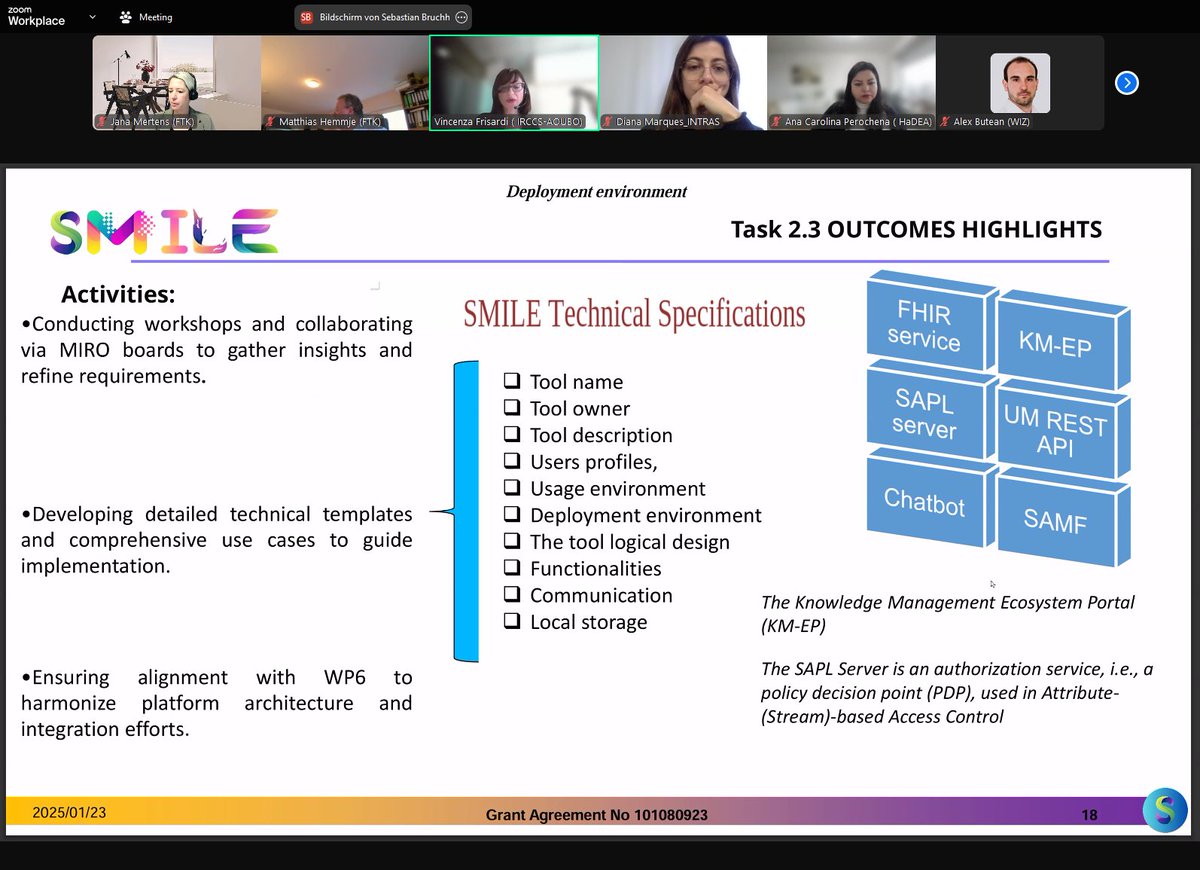Click the muted mic icon of Jana Mertens
Screen dimensions: 1200x870
101,122
